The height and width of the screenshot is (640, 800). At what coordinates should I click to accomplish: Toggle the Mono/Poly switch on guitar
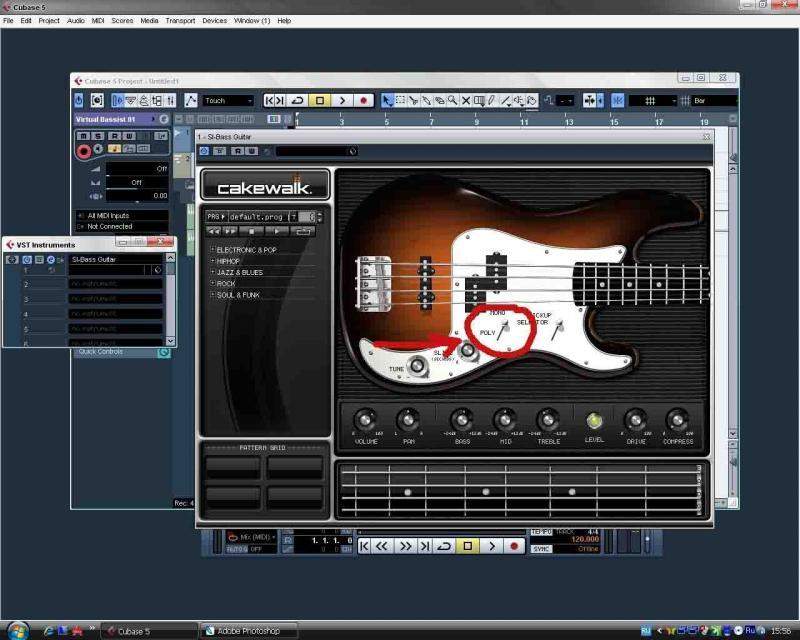coord(504,325)
